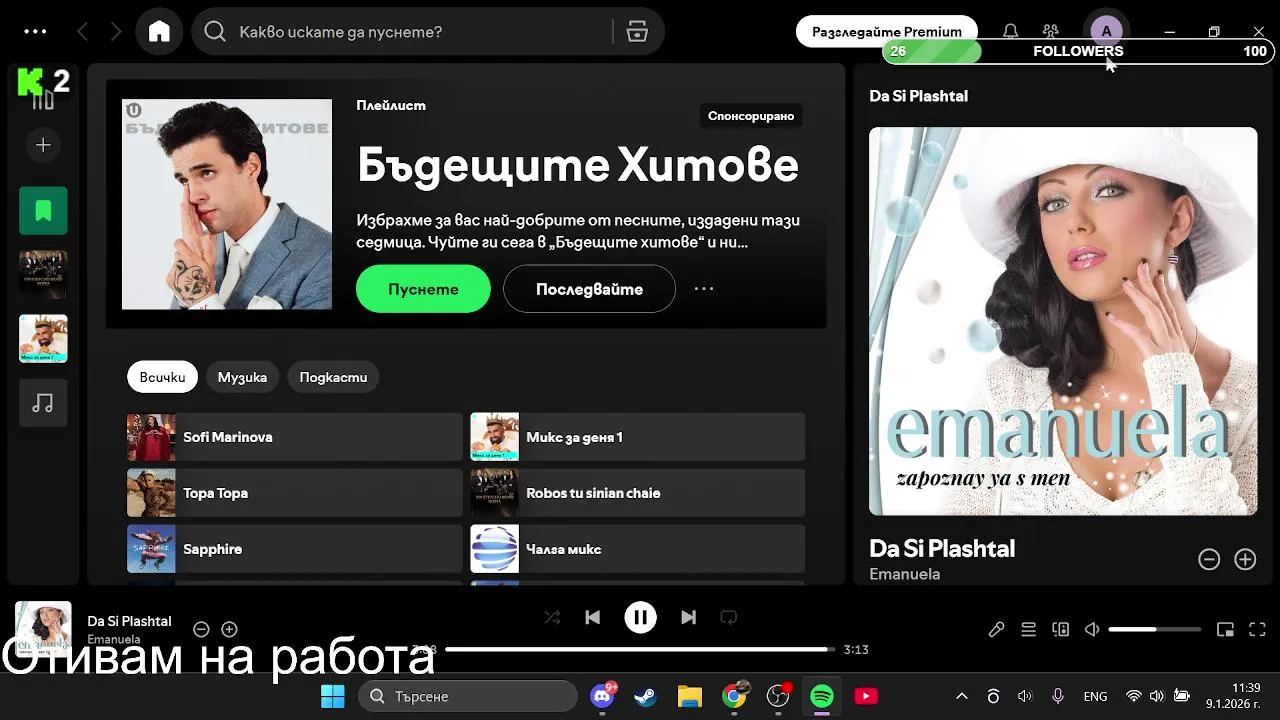Click the bottom bar album art thumbnail
Screen dimensions: 1280x720
pos(43,628)
